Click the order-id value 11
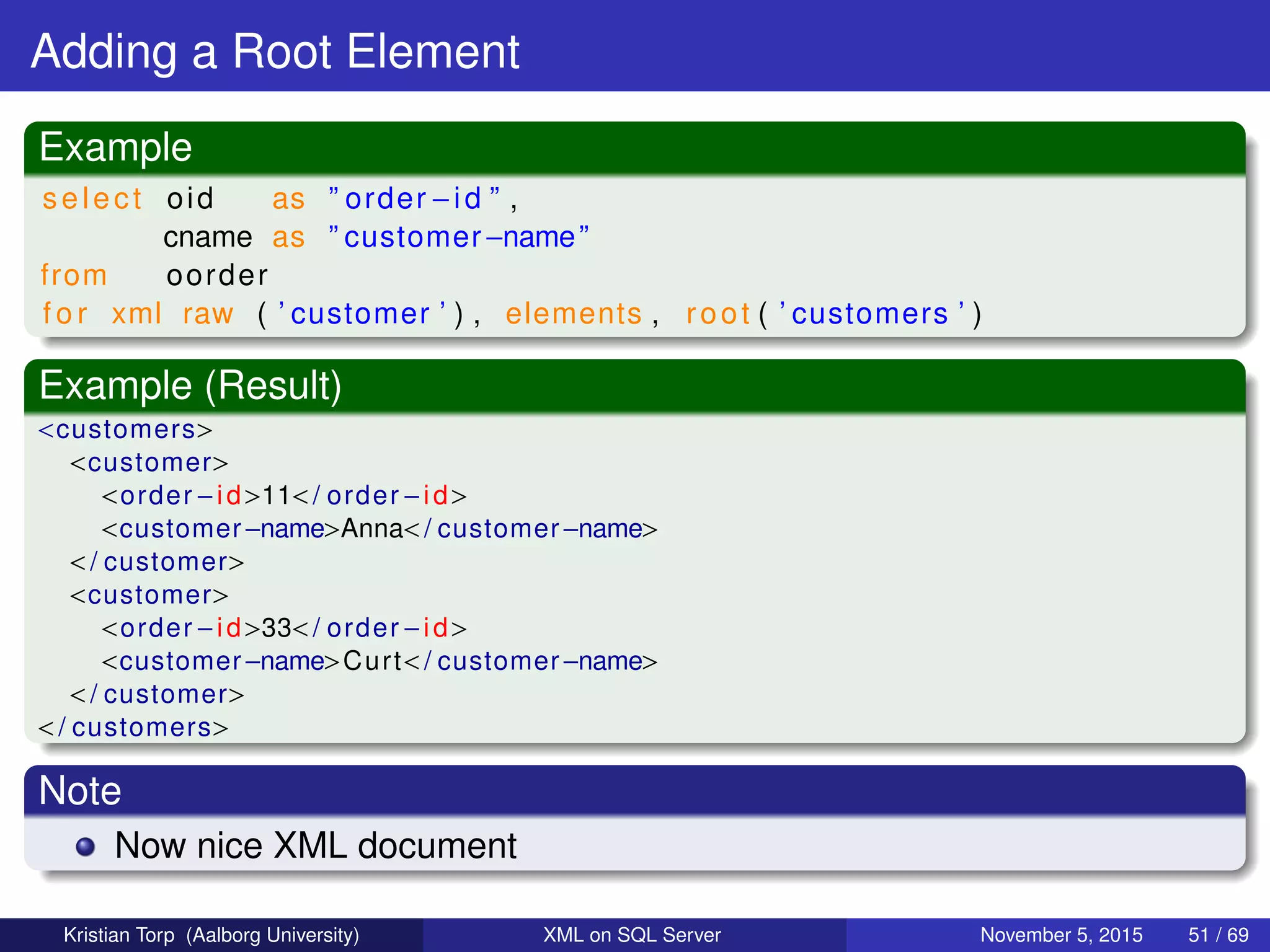Viewport: 1270px width, 952px height. click(x=276, y=496)
